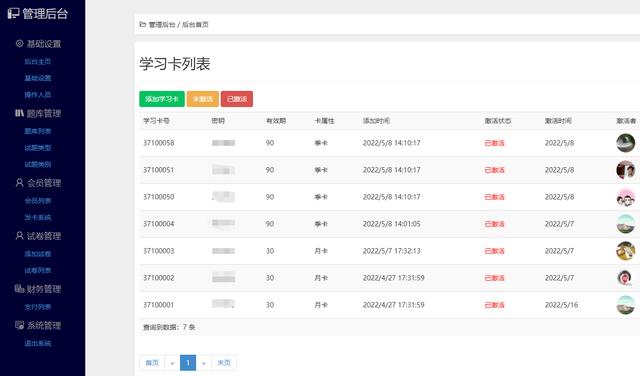Click activator avatar for card 37100001
640x376 pixels.
625,305
